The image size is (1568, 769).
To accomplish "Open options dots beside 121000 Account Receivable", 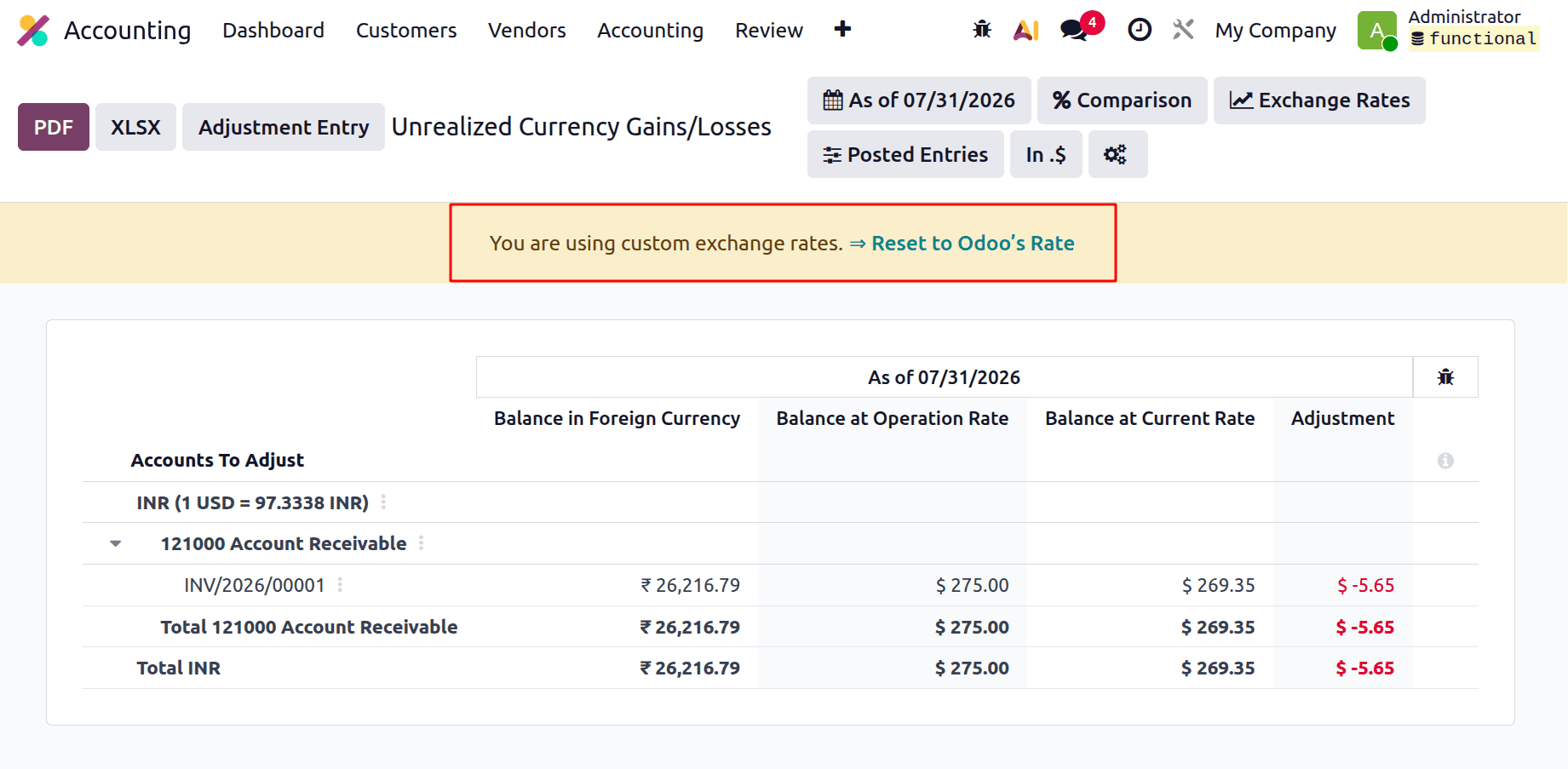I will tap(421, 543).
